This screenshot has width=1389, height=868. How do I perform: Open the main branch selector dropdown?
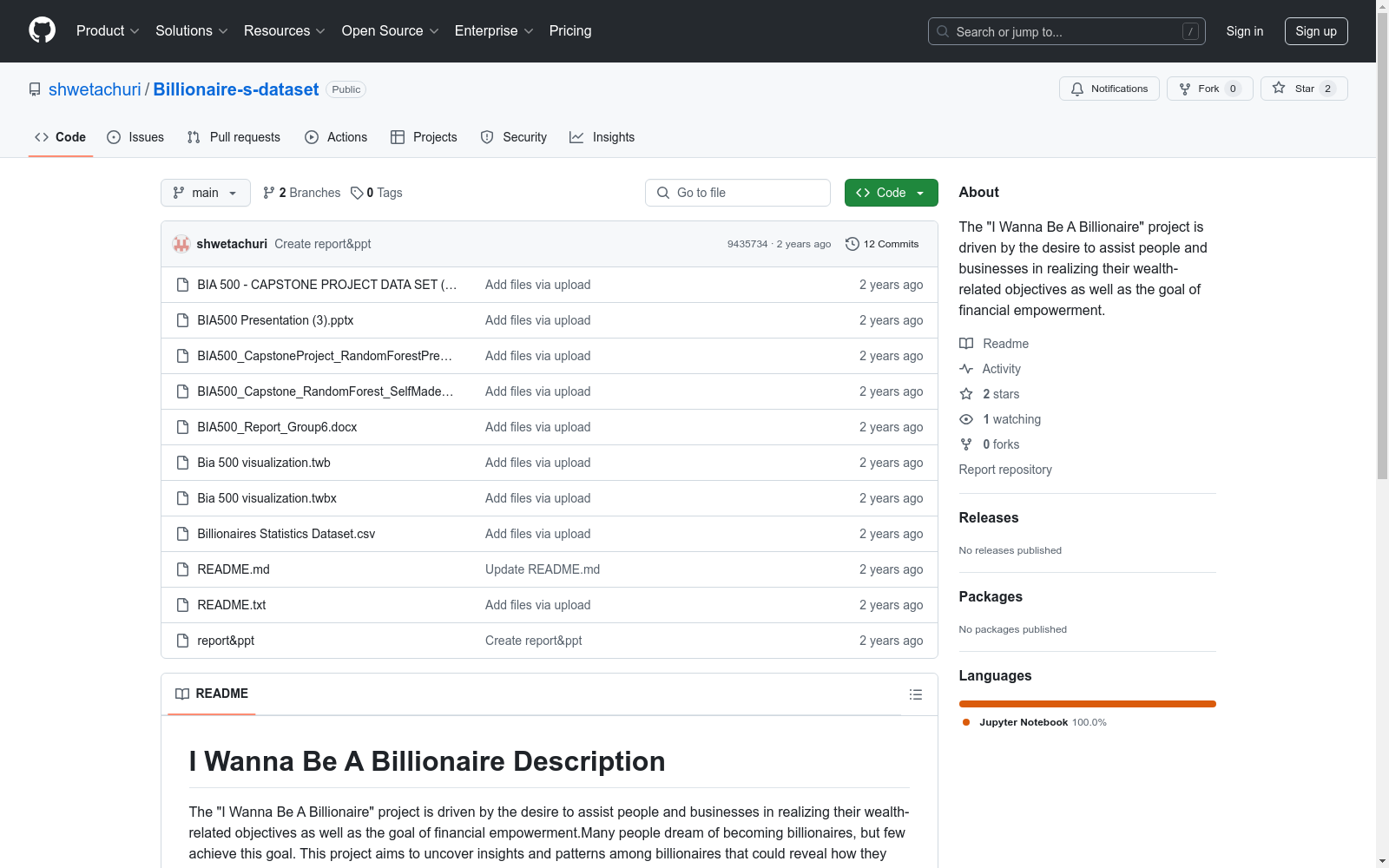click(x=205, y=193)
